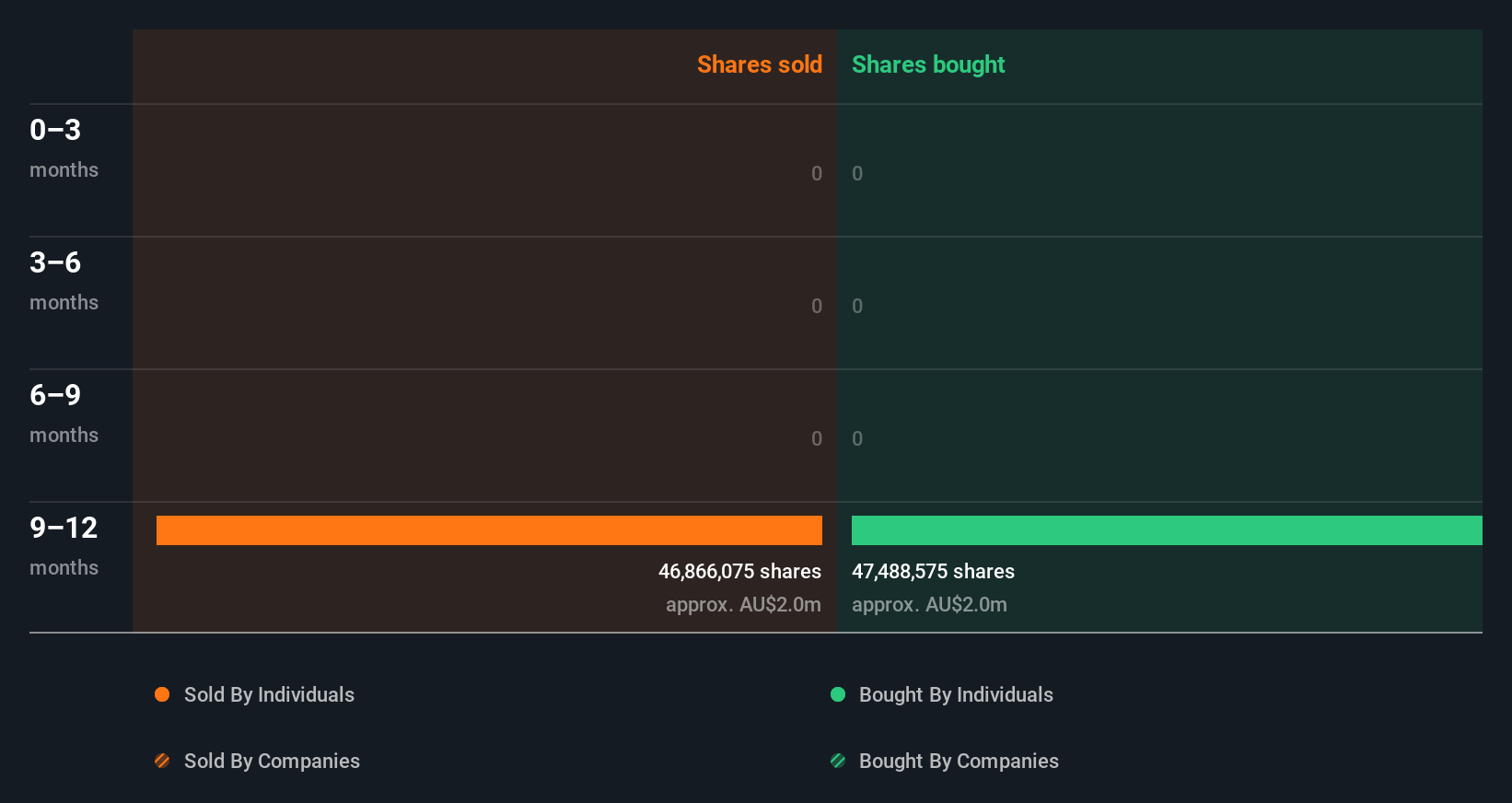This screenshot has height=803, width=1512.
Task: Click the 0–3 months row label
Action: tap(64, 148)
